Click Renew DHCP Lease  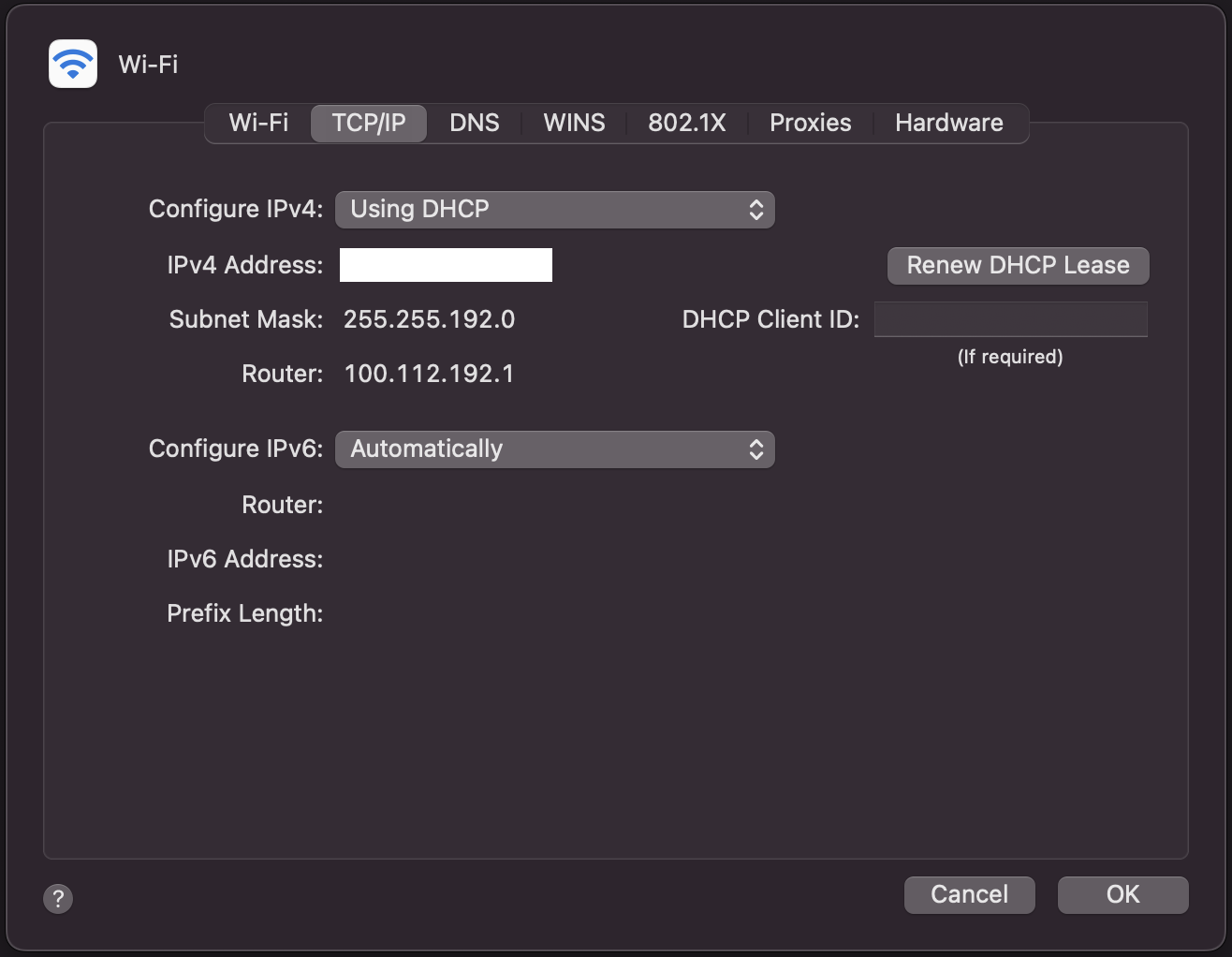(x=1018, y=265)
